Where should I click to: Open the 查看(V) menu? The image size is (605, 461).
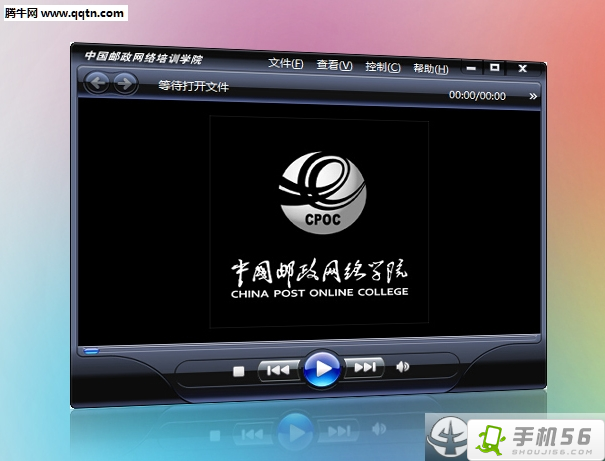point(334,65)
